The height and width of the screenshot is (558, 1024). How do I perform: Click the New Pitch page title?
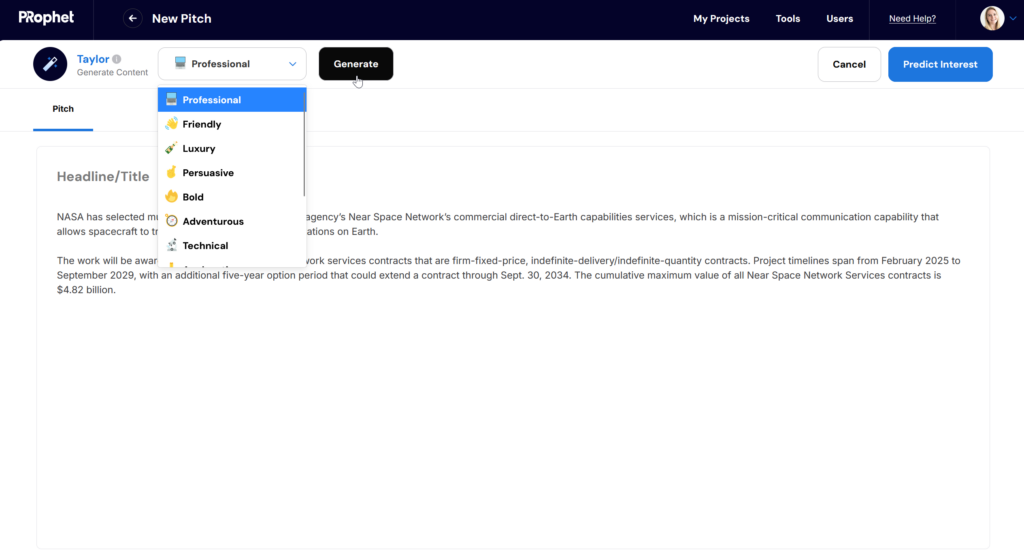pyautogui.click(x=182, y=18)
